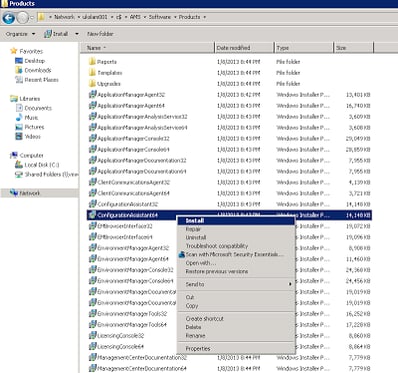
Task: Choose Cut from the context menu
Action: [236, 297]
